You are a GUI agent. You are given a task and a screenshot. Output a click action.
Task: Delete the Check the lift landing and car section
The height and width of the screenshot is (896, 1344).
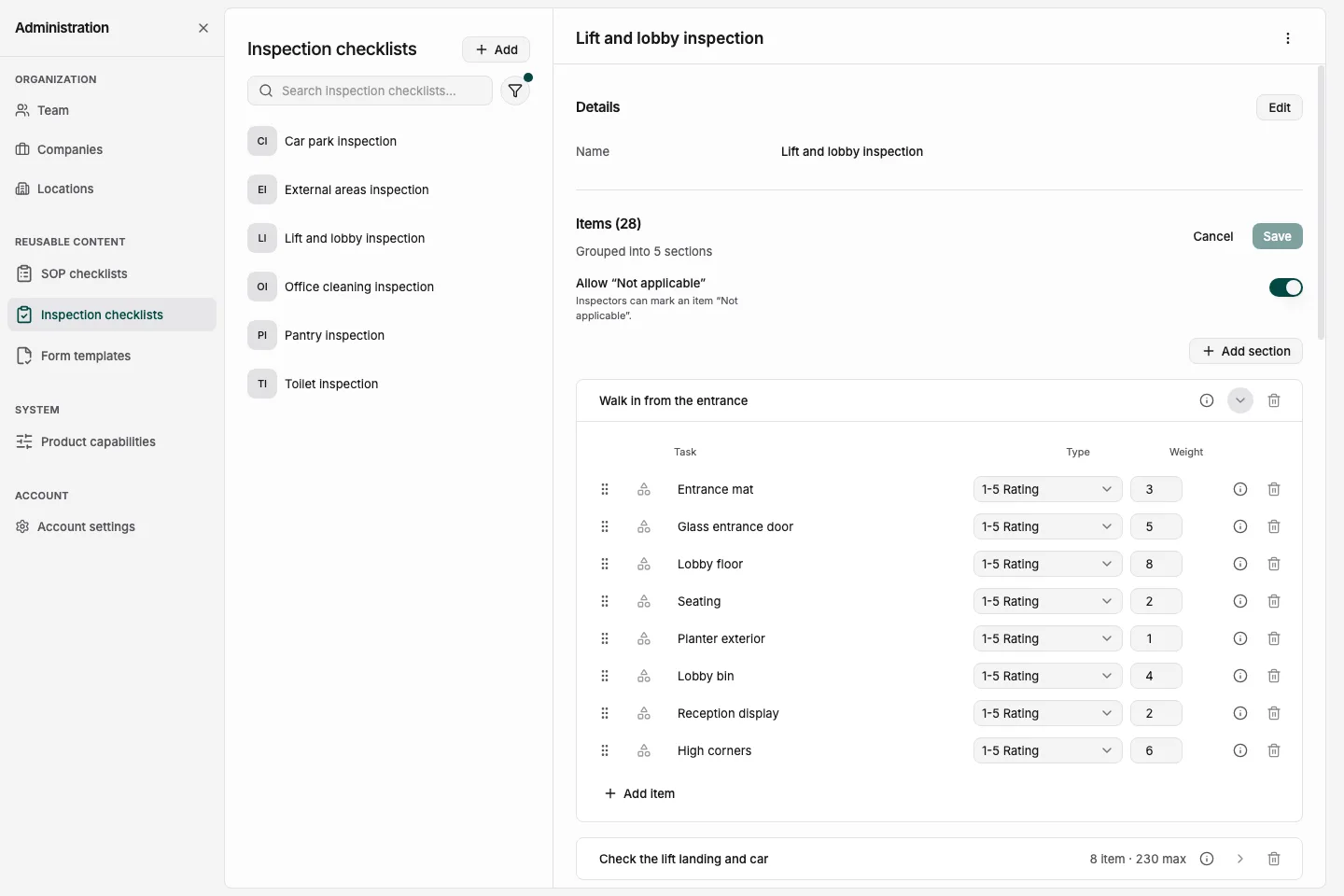pyautogui.click(x=1274, y=859)
